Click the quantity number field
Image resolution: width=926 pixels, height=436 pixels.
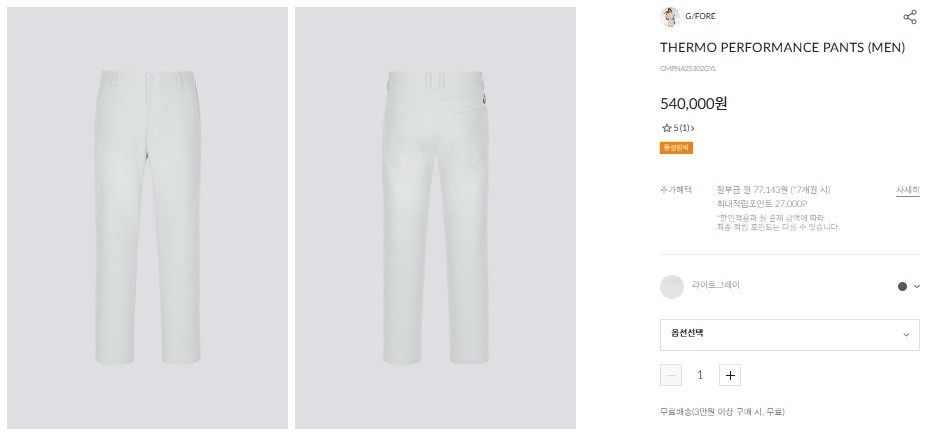[700, 375]
